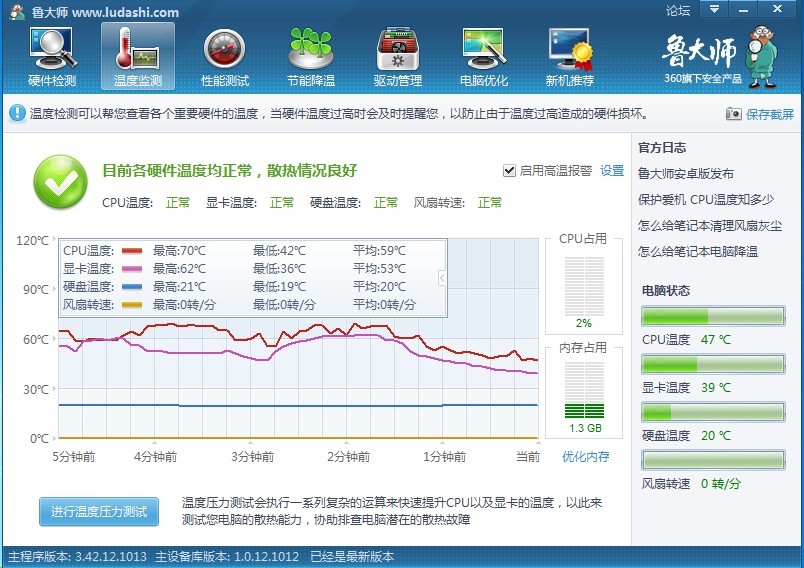The image size is (804, 568).
Task: Click the camera icon beside 保存截屏
Action: [x=734, y=114]
